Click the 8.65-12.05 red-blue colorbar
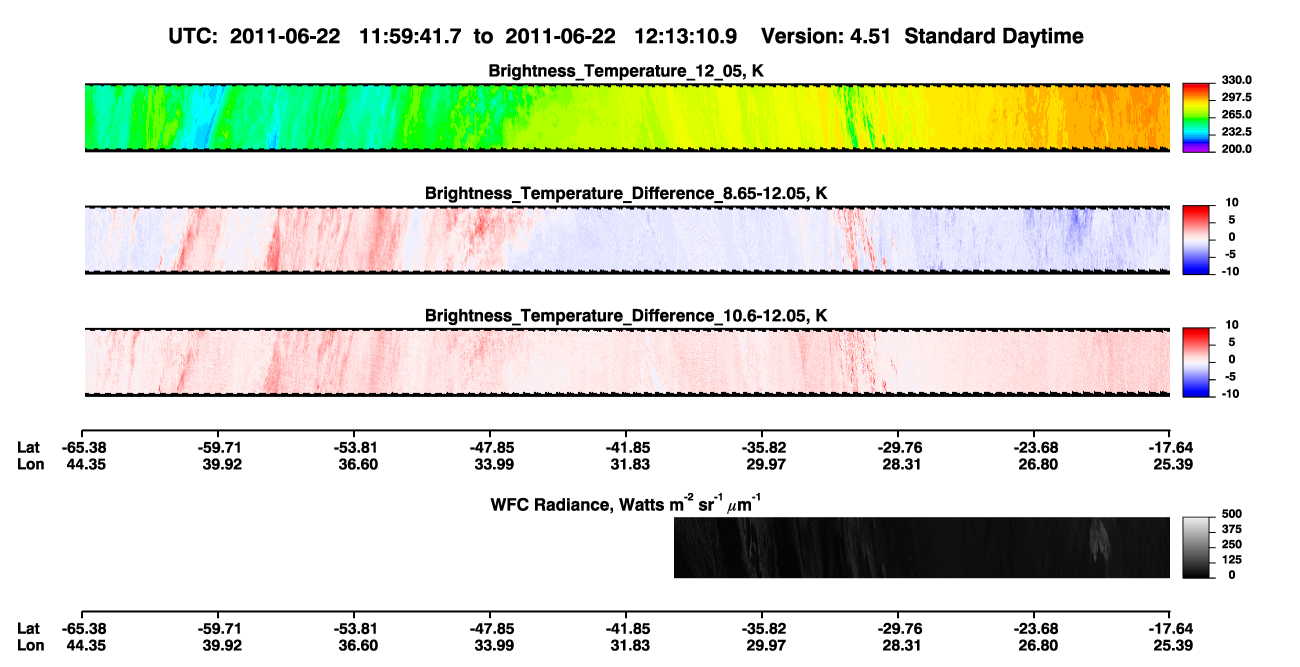 [x=1197, y=240]
